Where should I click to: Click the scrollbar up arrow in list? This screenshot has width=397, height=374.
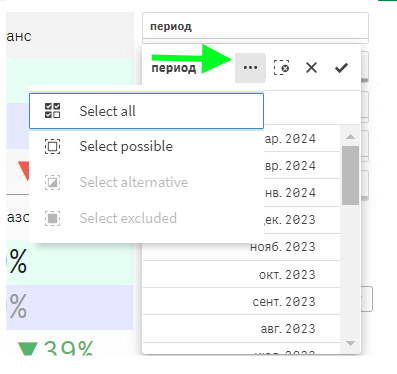tap(350, 137)
